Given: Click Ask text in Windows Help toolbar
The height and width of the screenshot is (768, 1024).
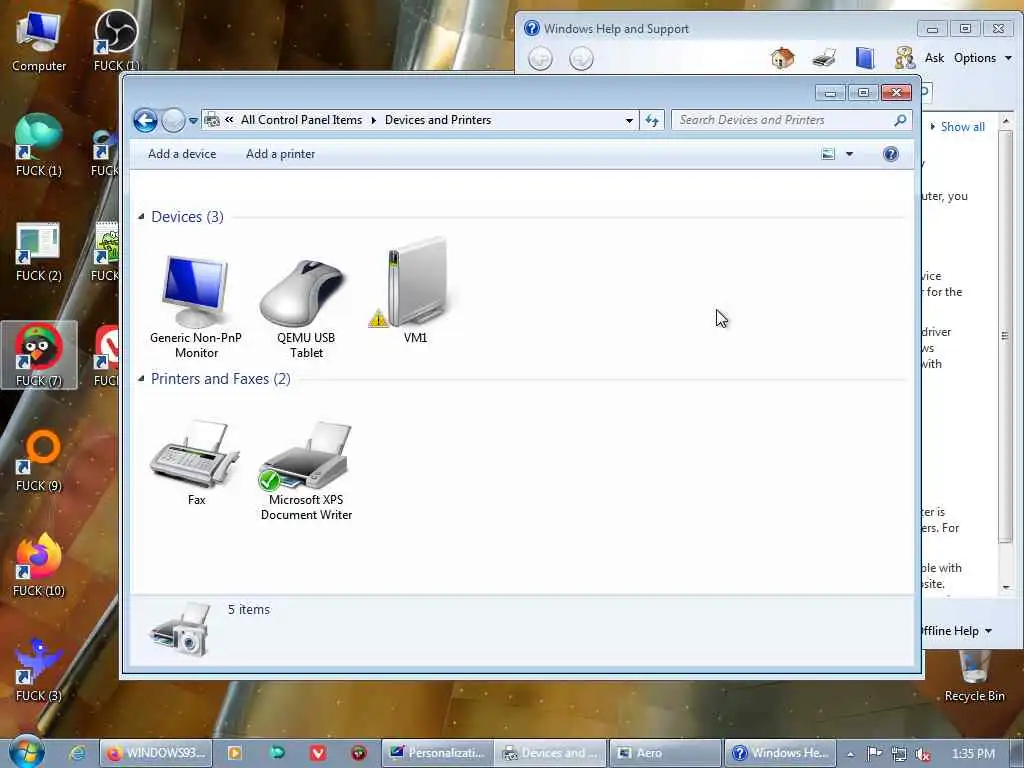Looking at the screenshot, I should coord(934,58).
